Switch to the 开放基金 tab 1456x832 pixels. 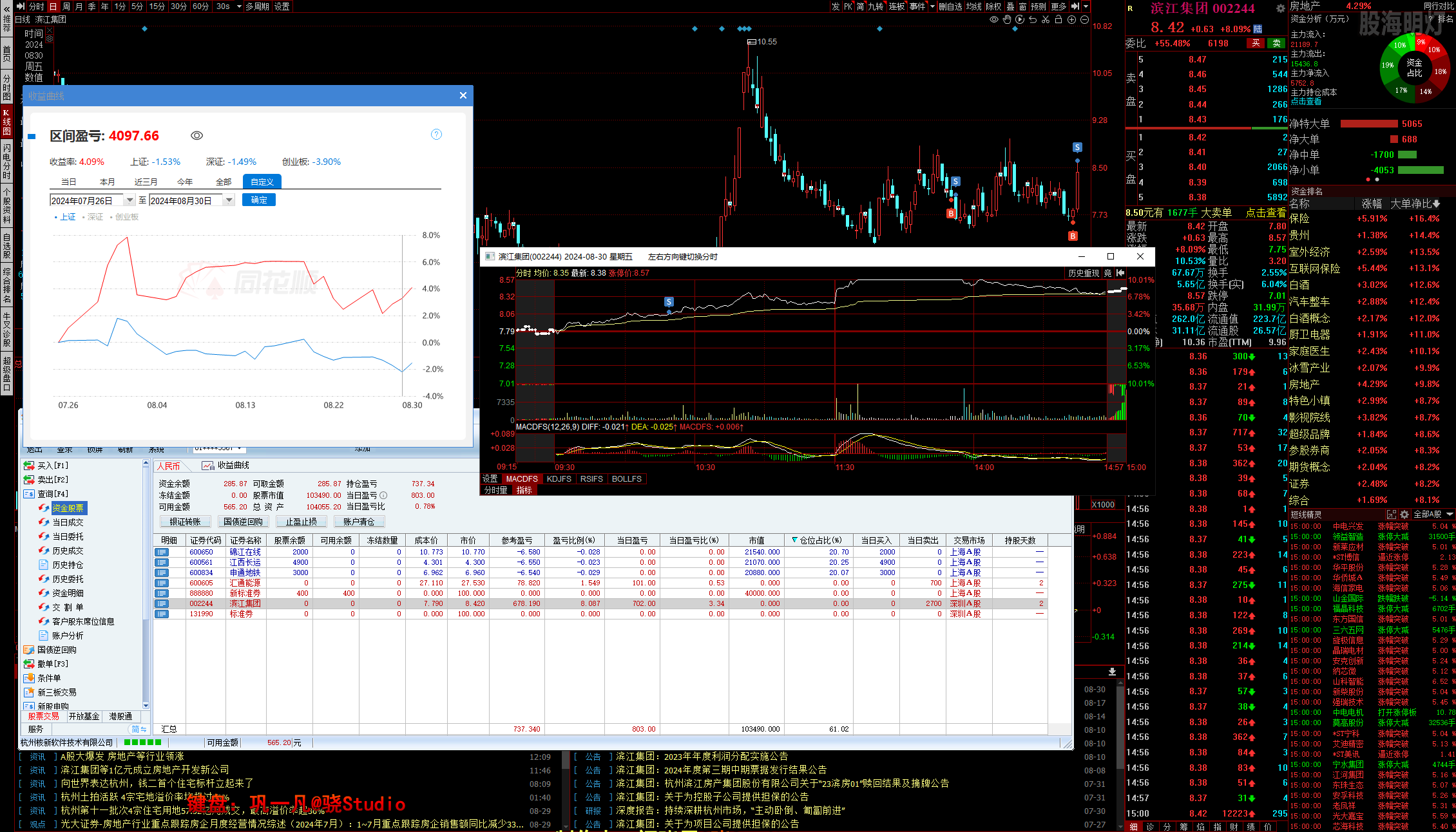tap(84, 716)
